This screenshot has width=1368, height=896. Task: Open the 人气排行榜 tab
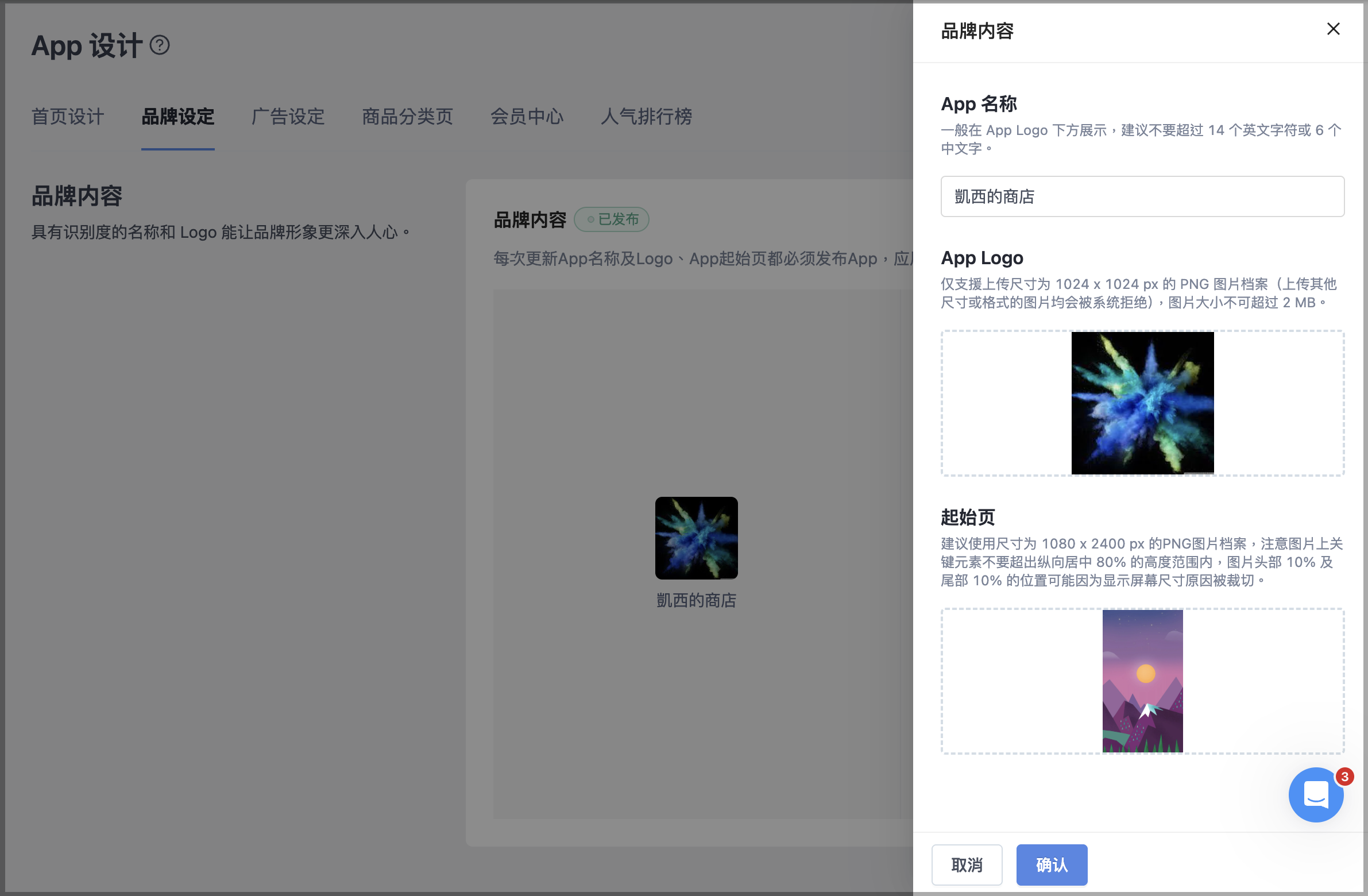(x=646, y=117)
